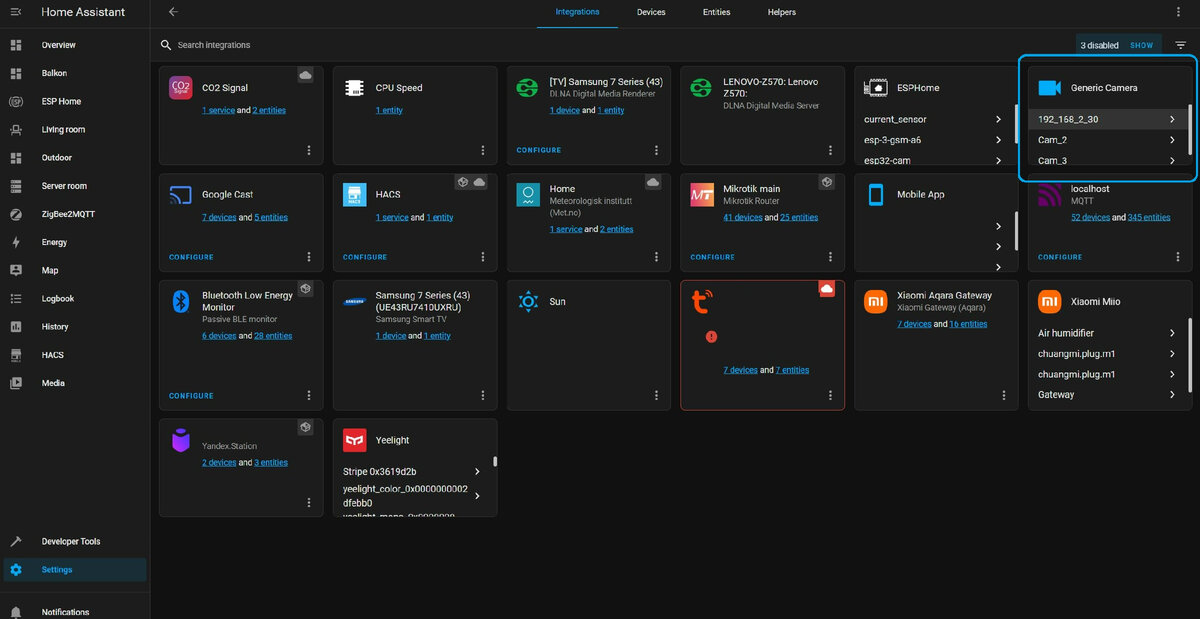Open Lenovo Z570 card options menu
Screen dimensions: 1200x619
coord(830,150)
